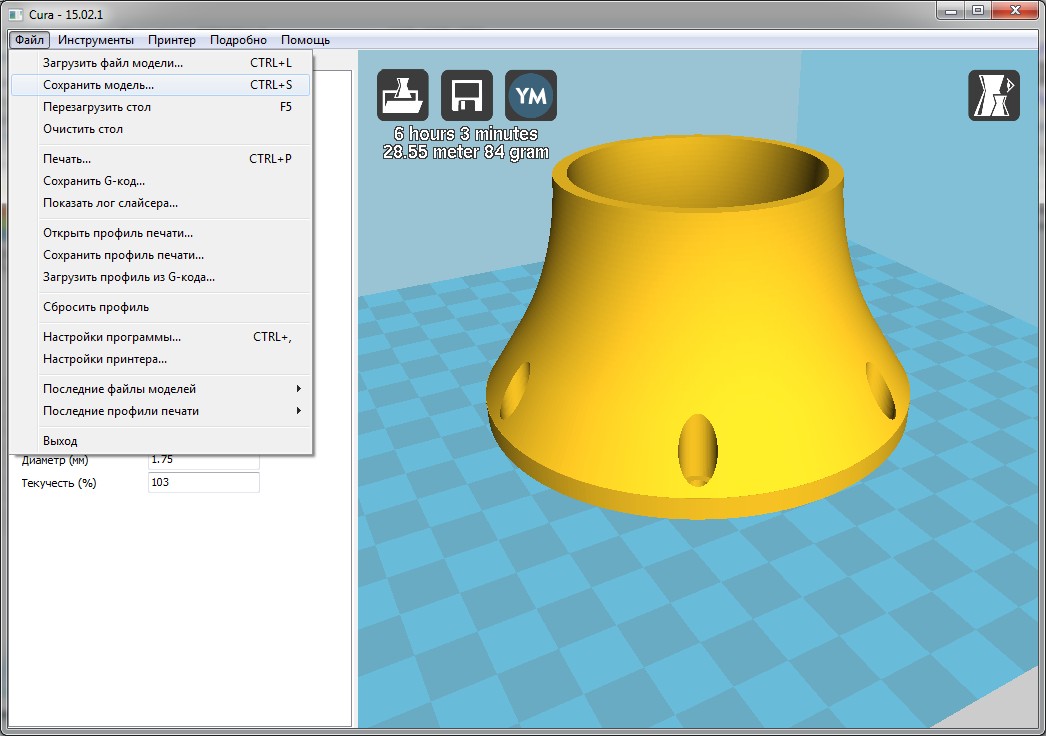Click the 'Диаметр (мм)' input field
This screenshot has height=736, width=1046.
pos(203,461)
